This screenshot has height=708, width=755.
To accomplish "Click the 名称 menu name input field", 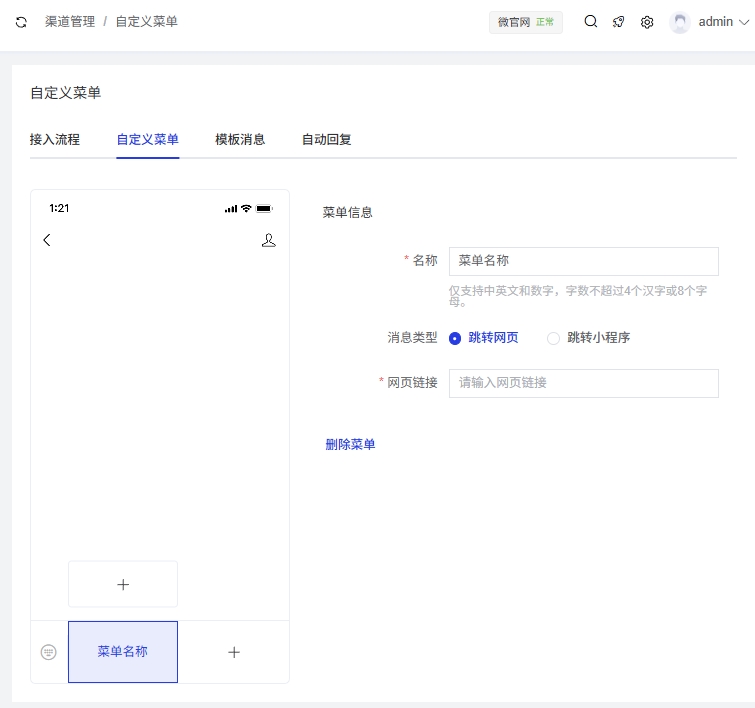I will [583, 261].
